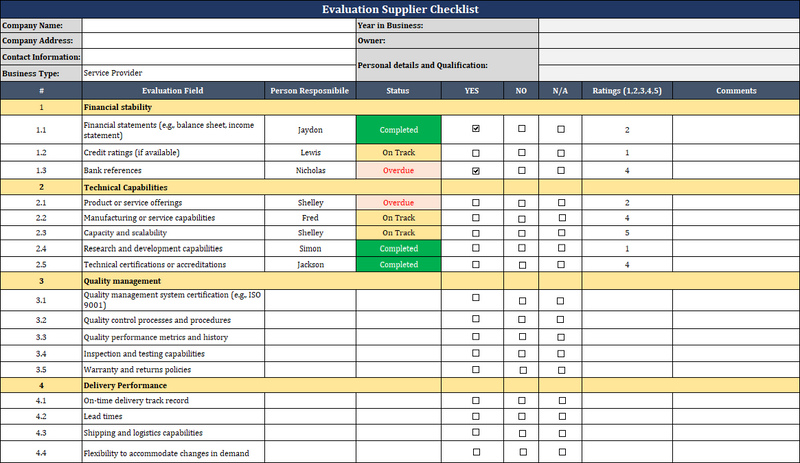800x463 pixels.
Task: Select Overdue status for Bank references
Action: pyautogui.click(x=398, y=170)
